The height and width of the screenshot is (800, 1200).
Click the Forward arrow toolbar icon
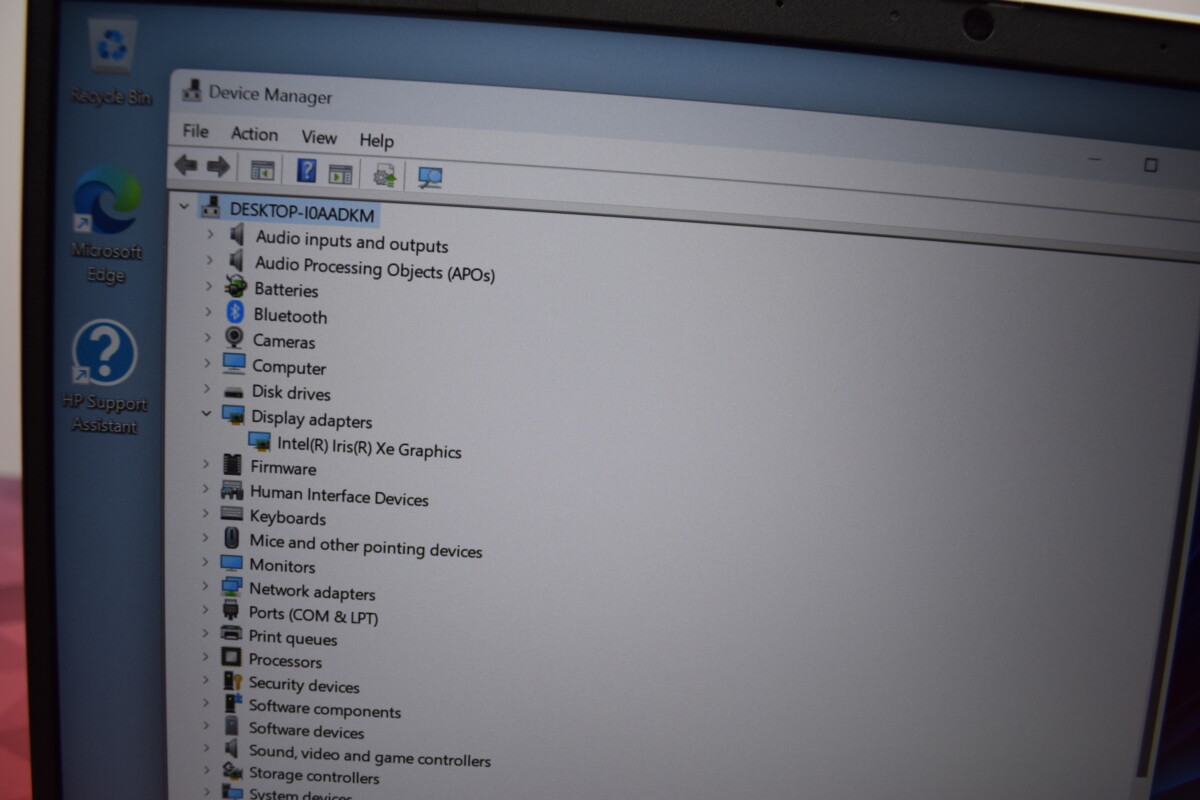(218, 167)
